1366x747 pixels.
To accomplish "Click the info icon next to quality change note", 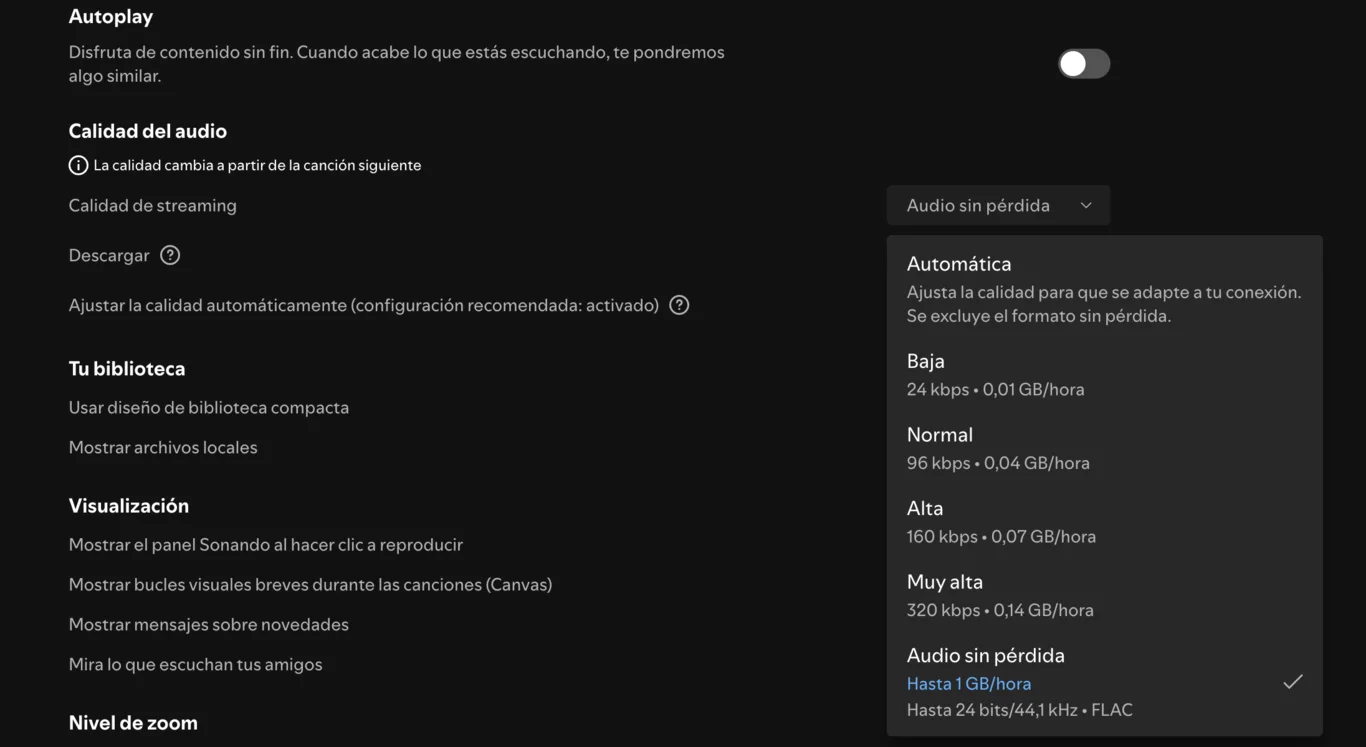I will (78, 165).
